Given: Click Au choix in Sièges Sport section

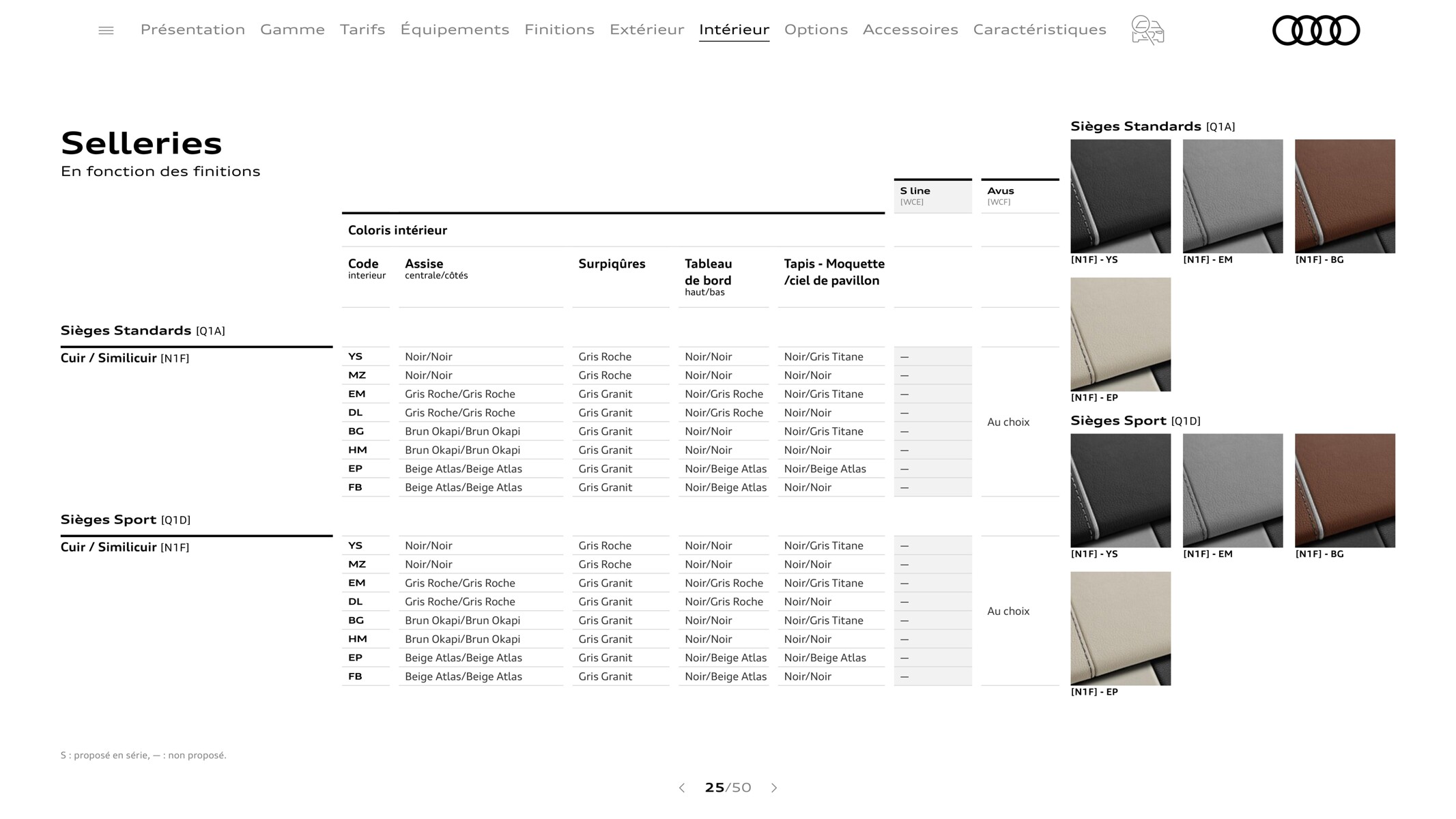Looking at the screenshot, I should pos(1008,612).
